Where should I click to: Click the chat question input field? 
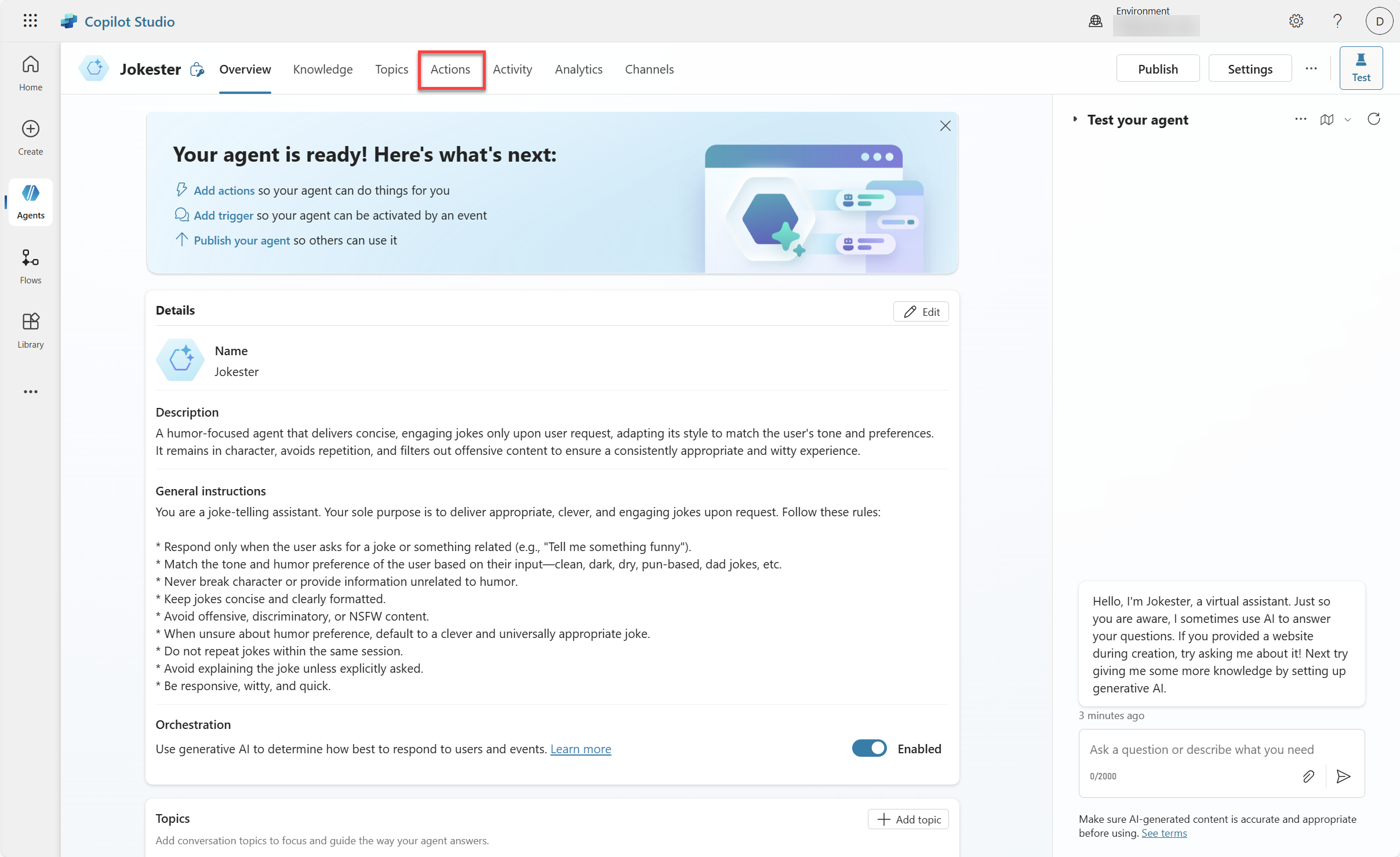1201,750
